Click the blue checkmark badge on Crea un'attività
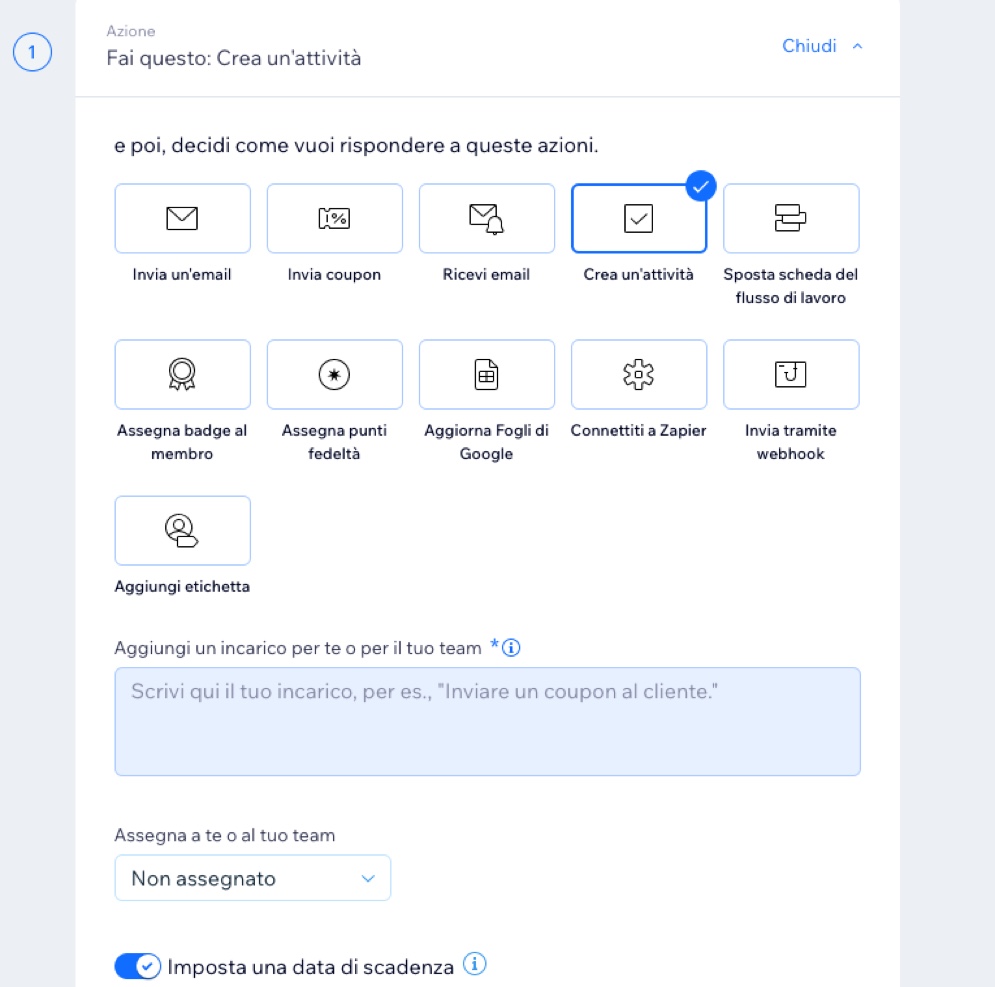 point(701,186)
